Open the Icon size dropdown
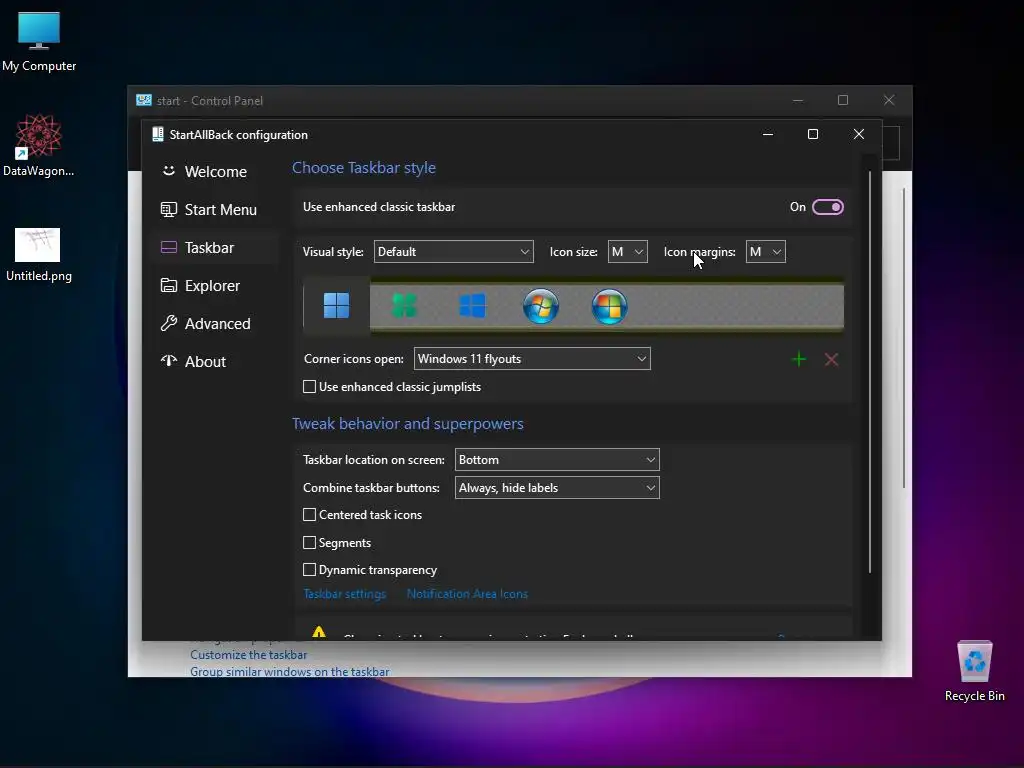The height and width of the screenshot is (768, 1024). pos(628,251)
